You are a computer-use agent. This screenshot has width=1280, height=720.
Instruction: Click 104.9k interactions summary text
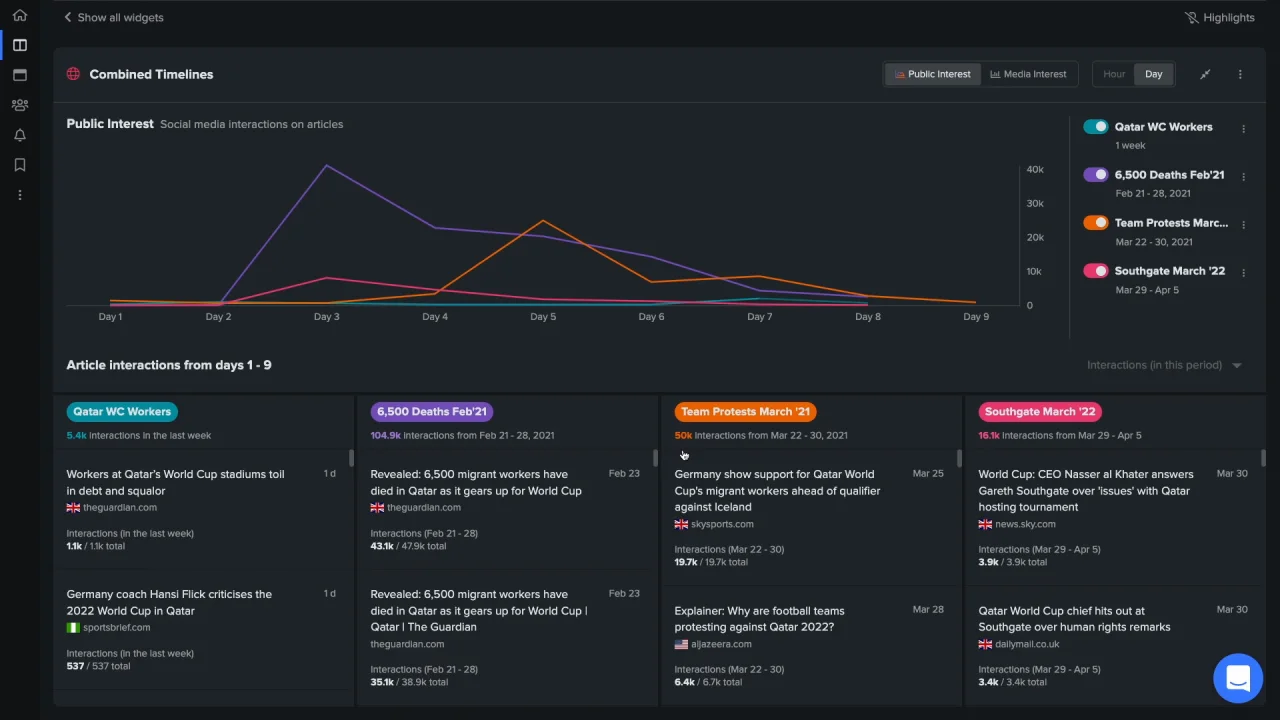(462, 435)
